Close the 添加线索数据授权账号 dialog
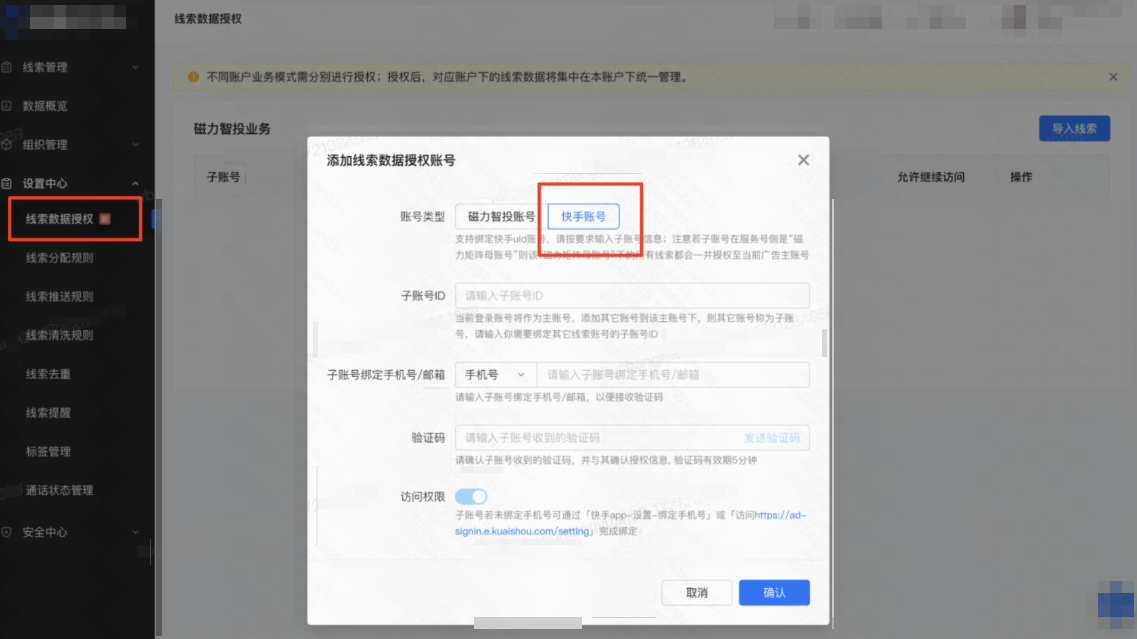Screen dimensions: 1137x639 pos(803,159)
